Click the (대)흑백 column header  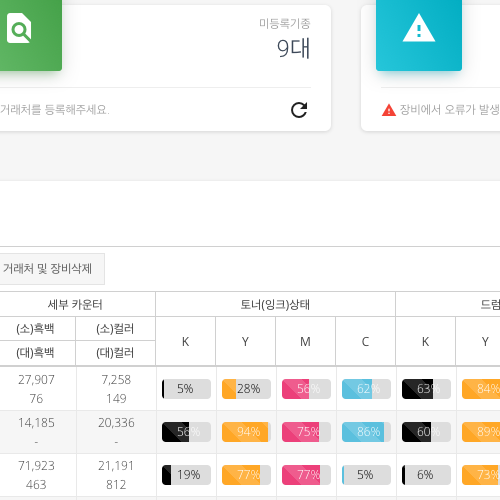35,353
